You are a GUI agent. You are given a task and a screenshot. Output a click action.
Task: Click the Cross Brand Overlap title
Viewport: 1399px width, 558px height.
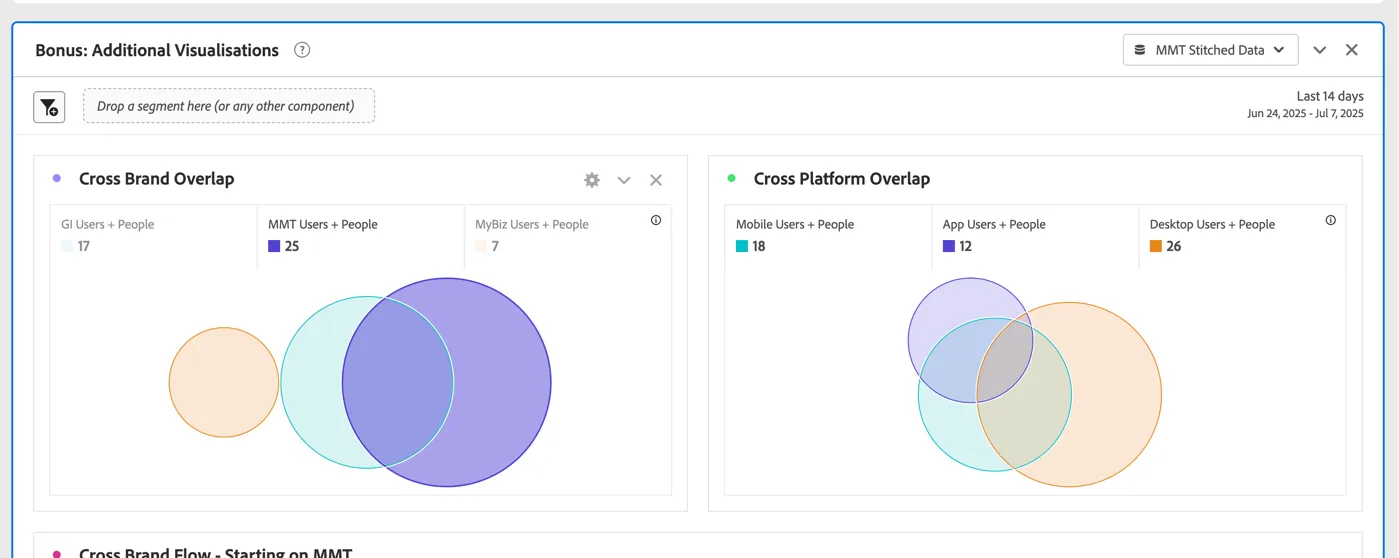[157, 179]
